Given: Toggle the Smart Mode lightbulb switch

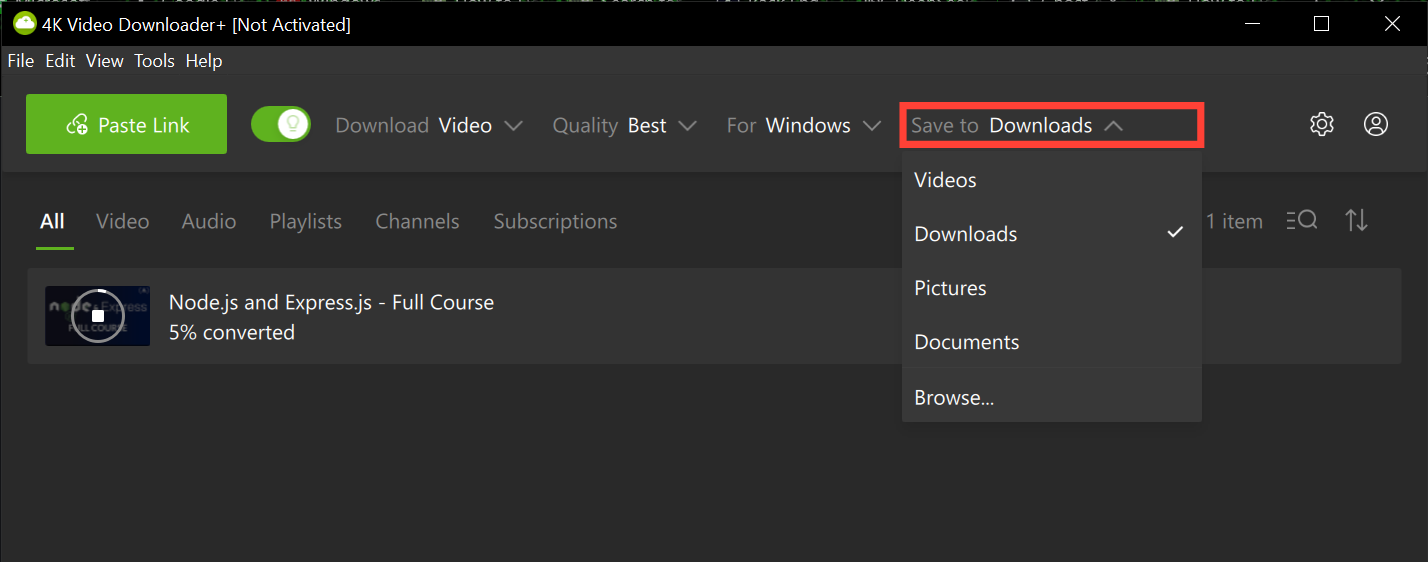Looking at the screenshot, I should click(x=281, y=125).
